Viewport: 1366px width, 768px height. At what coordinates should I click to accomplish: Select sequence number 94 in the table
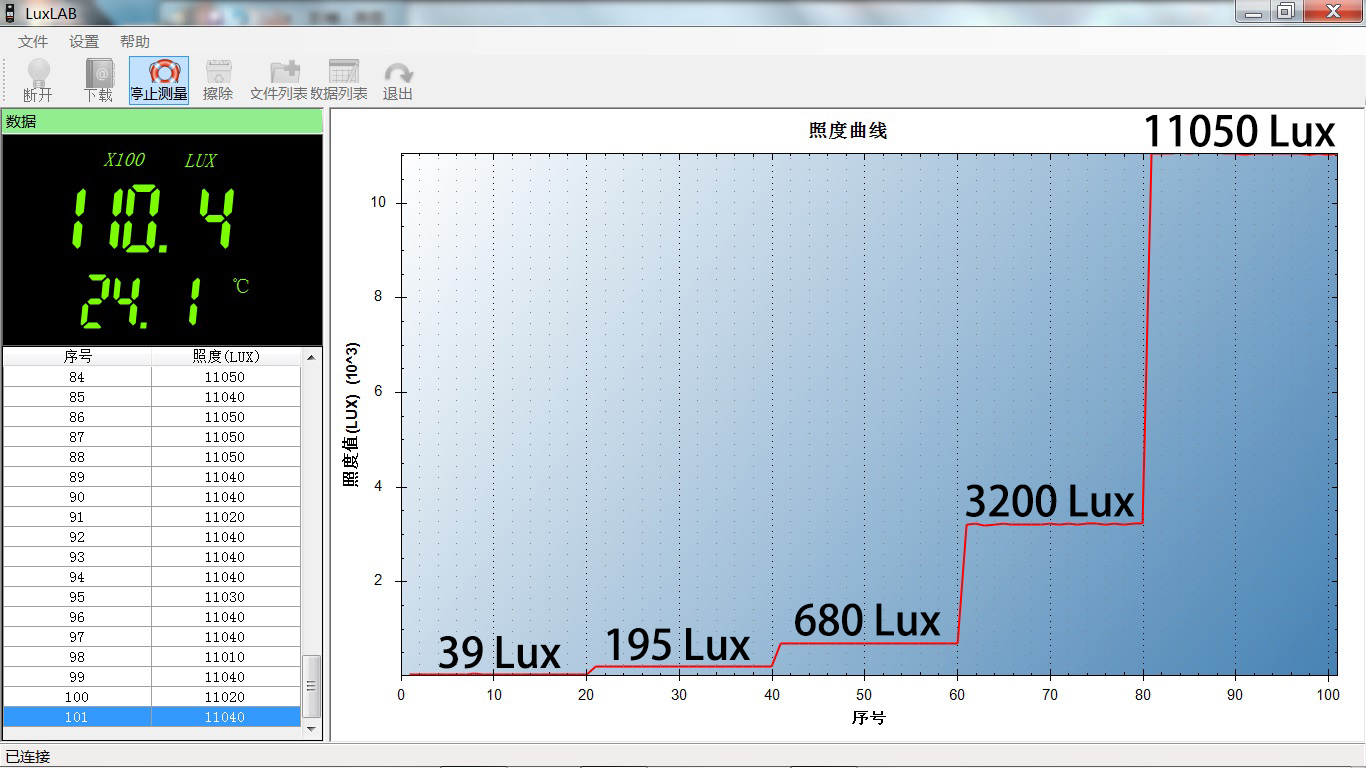[77, 577]
